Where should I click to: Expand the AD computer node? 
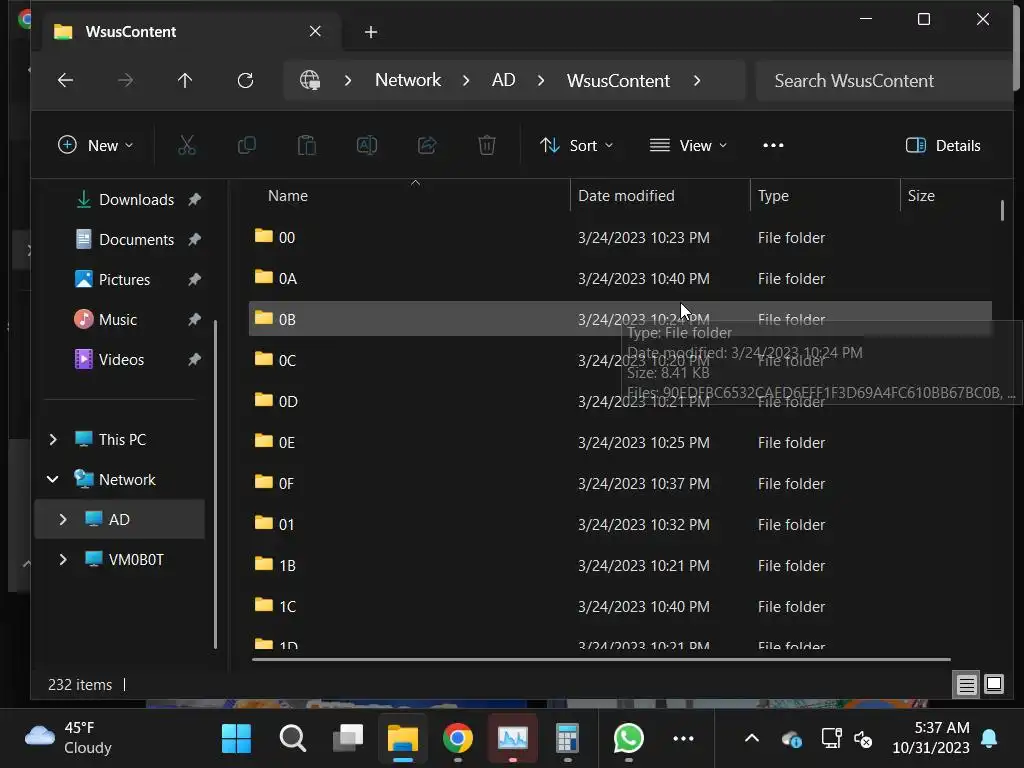click(x=63, y=519)
